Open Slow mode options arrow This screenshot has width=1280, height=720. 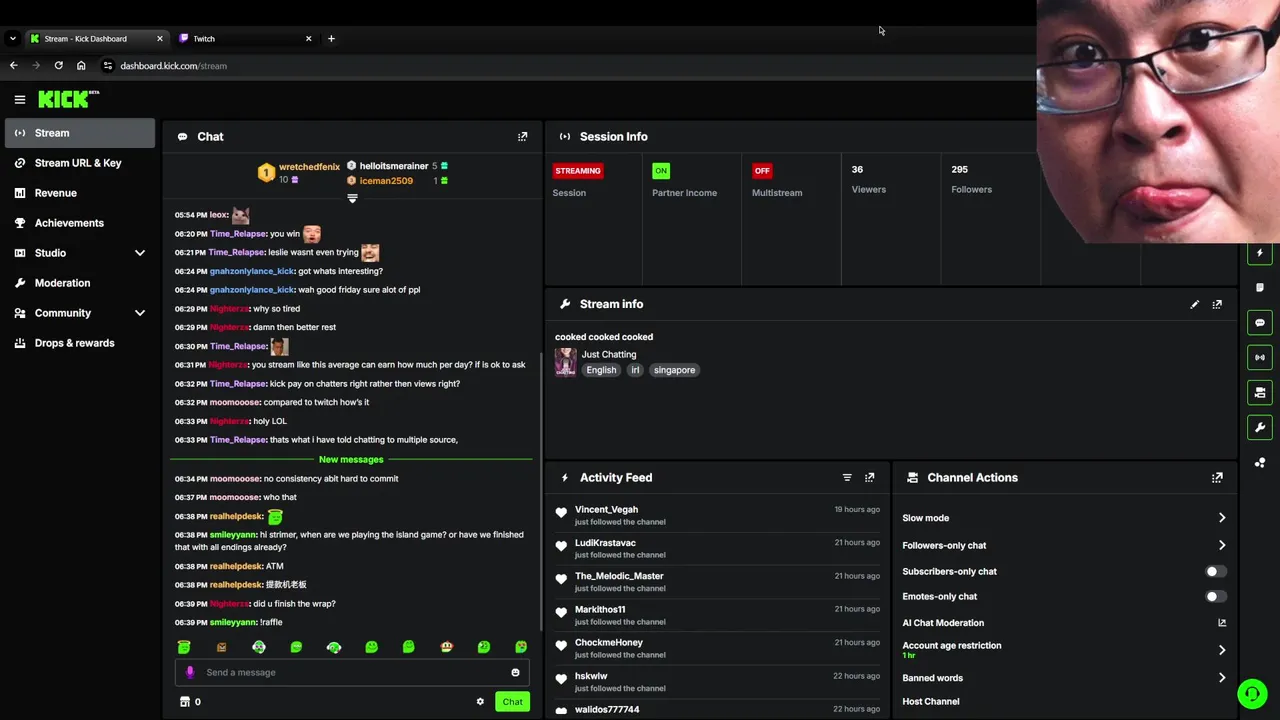1221,518
